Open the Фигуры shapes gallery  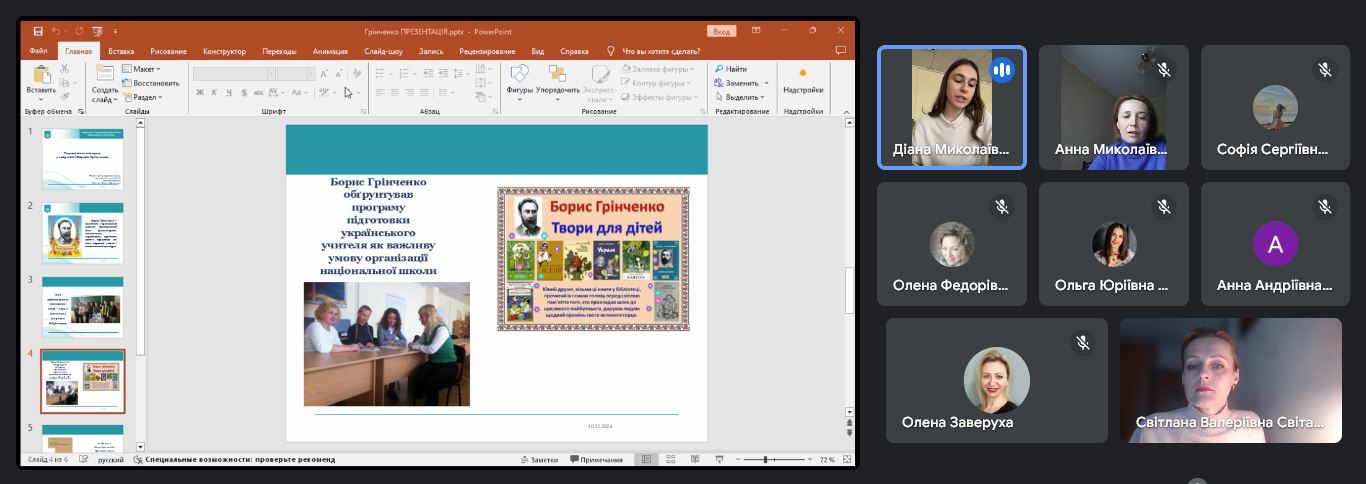(519, 79)
